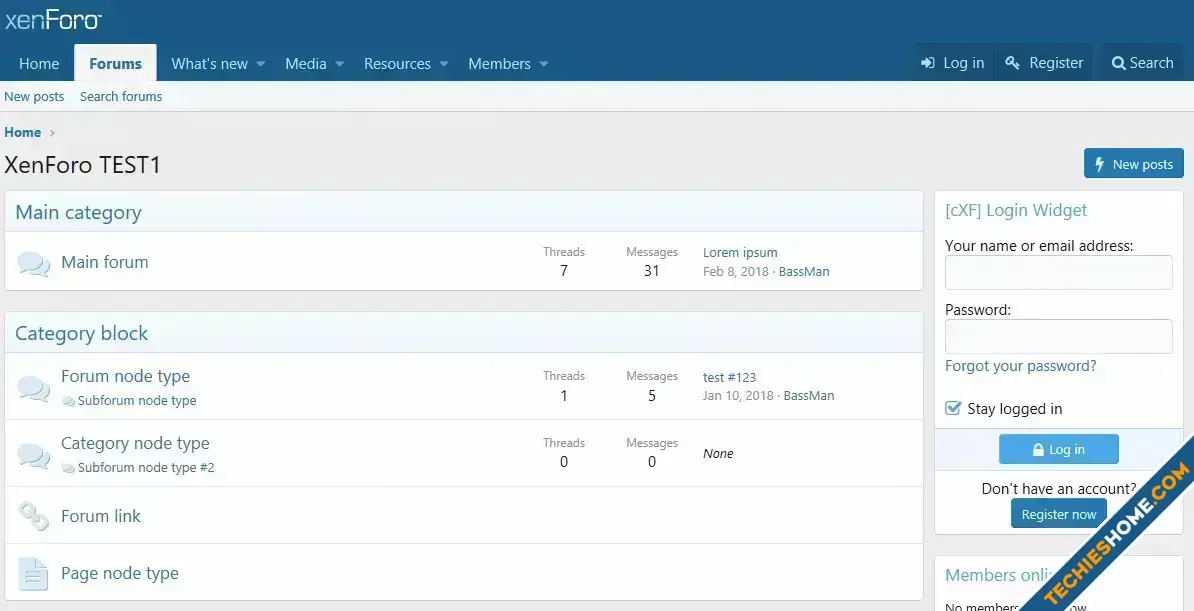1194x611 pixels.
Task: Click the Category node type speech bubble icon
Action: pyautogui.click(x=34, y=456)
